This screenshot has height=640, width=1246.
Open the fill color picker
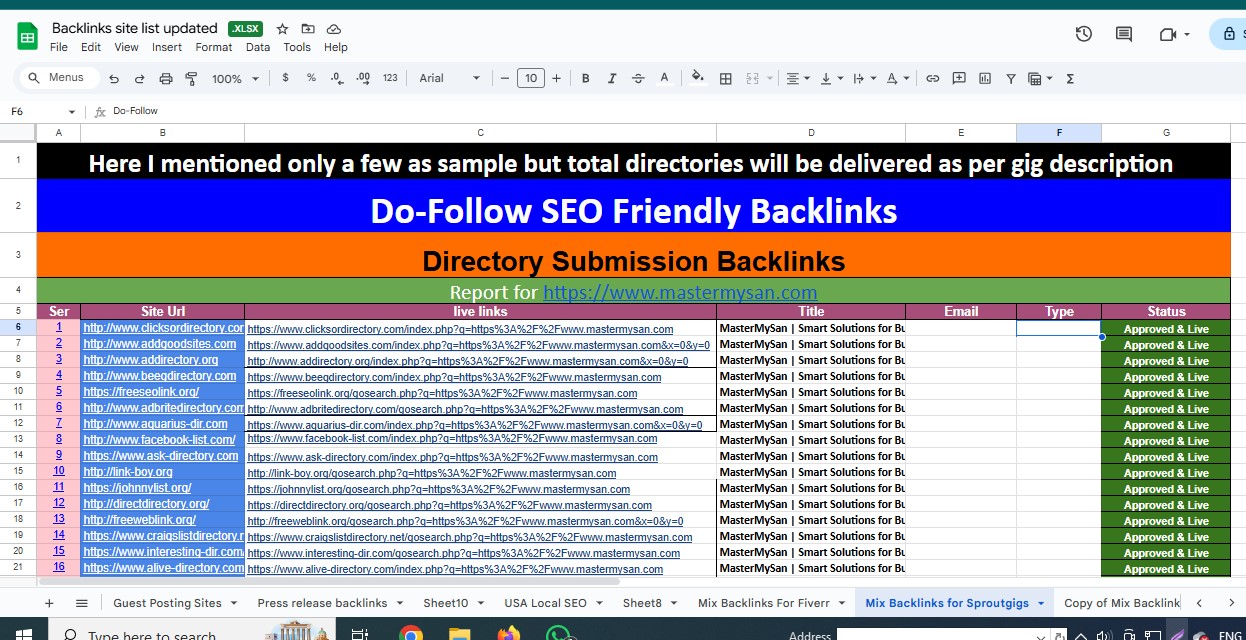pyautogui.click(x=697, y=78)
